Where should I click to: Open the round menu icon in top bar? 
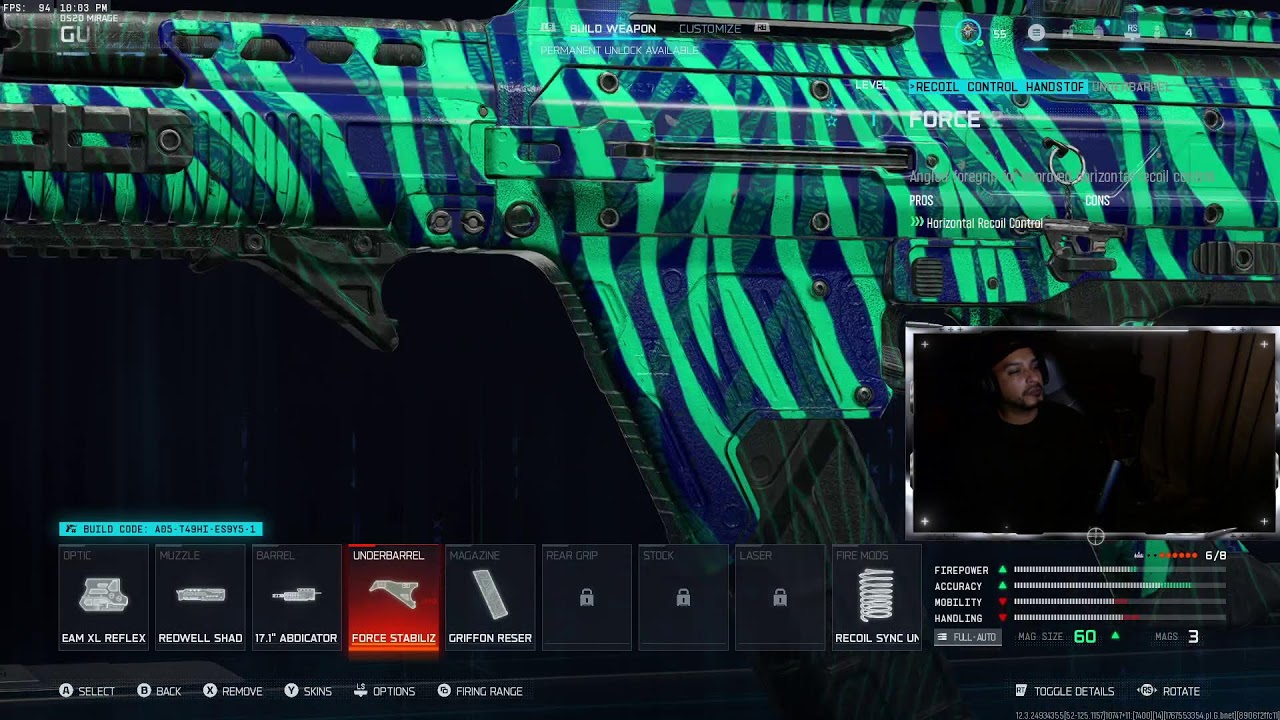click(x=1036, y=33)
